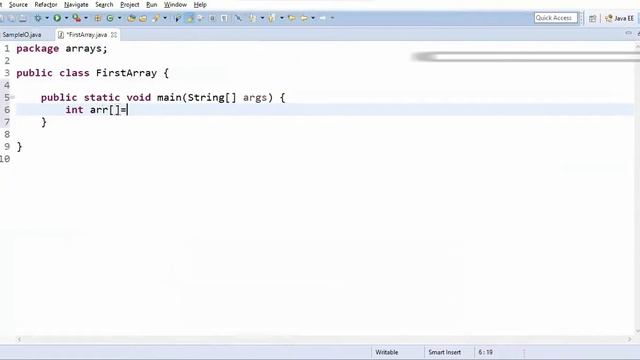Open the Next Annotation dropdown arrow
640x360 pixels.
pos(262,18)
